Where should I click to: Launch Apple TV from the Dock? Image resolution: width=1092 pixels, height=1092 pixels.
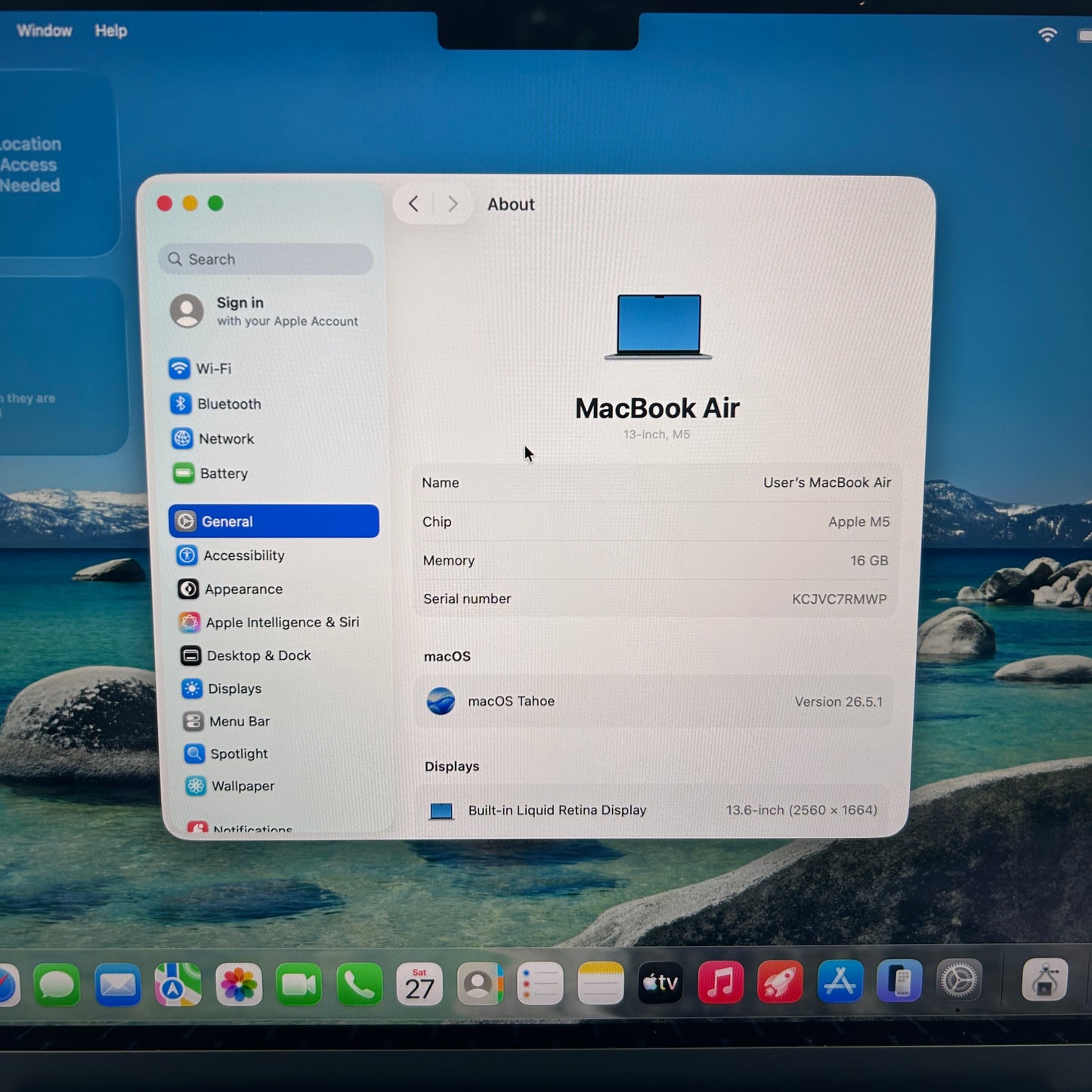coord(660,982)
